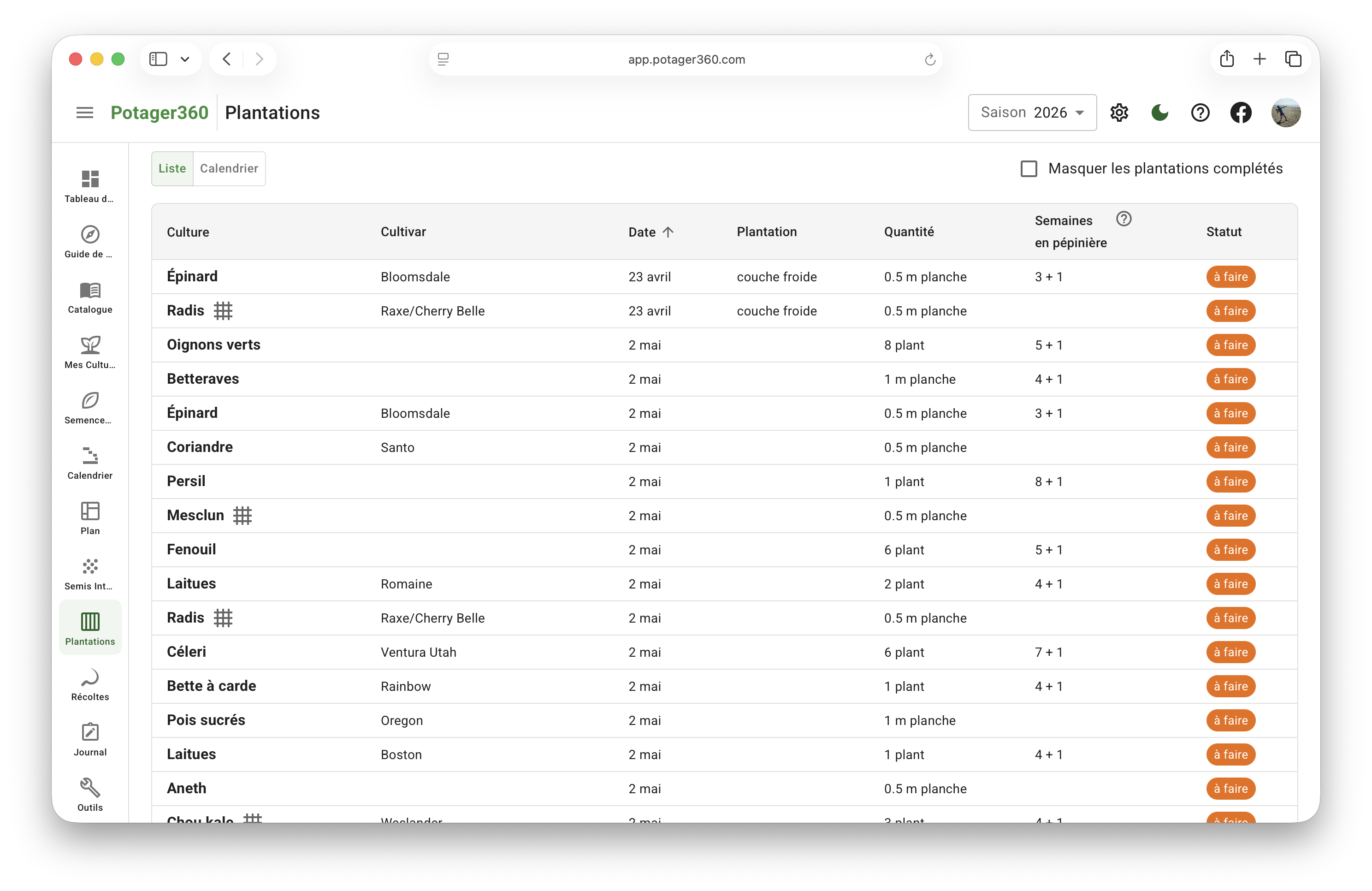This screenshot has width=1372, height=891.
Task: Enable Masquer les plantations complétés
Action: tap(1029, 168)
